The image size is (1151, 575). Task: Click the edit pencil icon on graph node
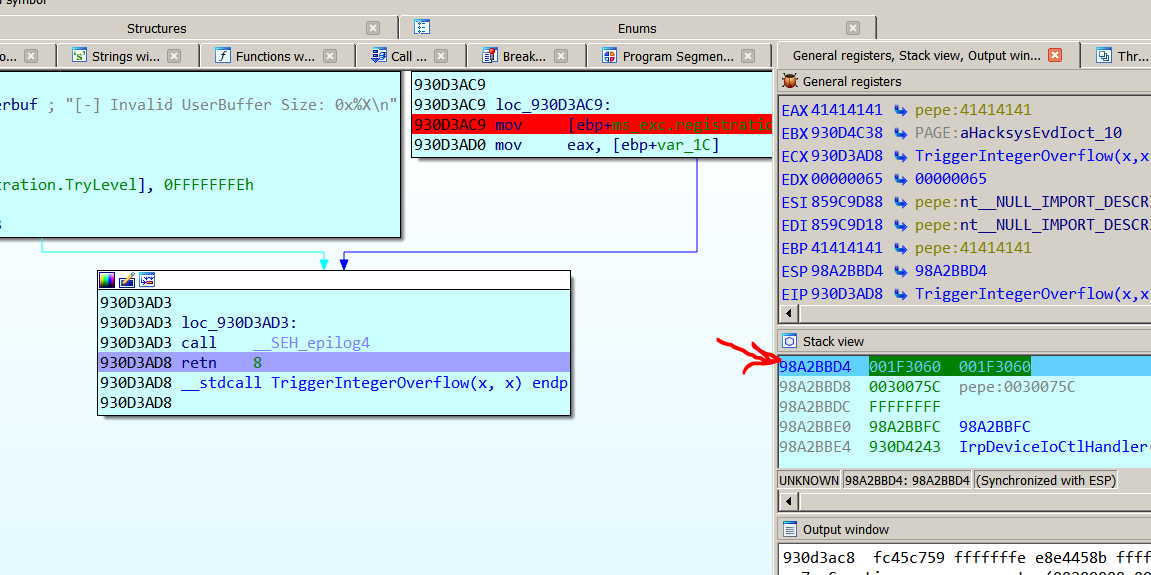[127, 280]
